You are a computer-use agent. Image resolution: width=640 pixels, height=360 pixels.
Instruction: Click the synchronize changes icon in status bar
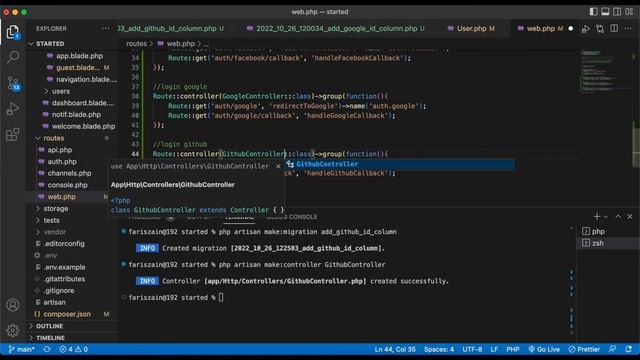47,349
